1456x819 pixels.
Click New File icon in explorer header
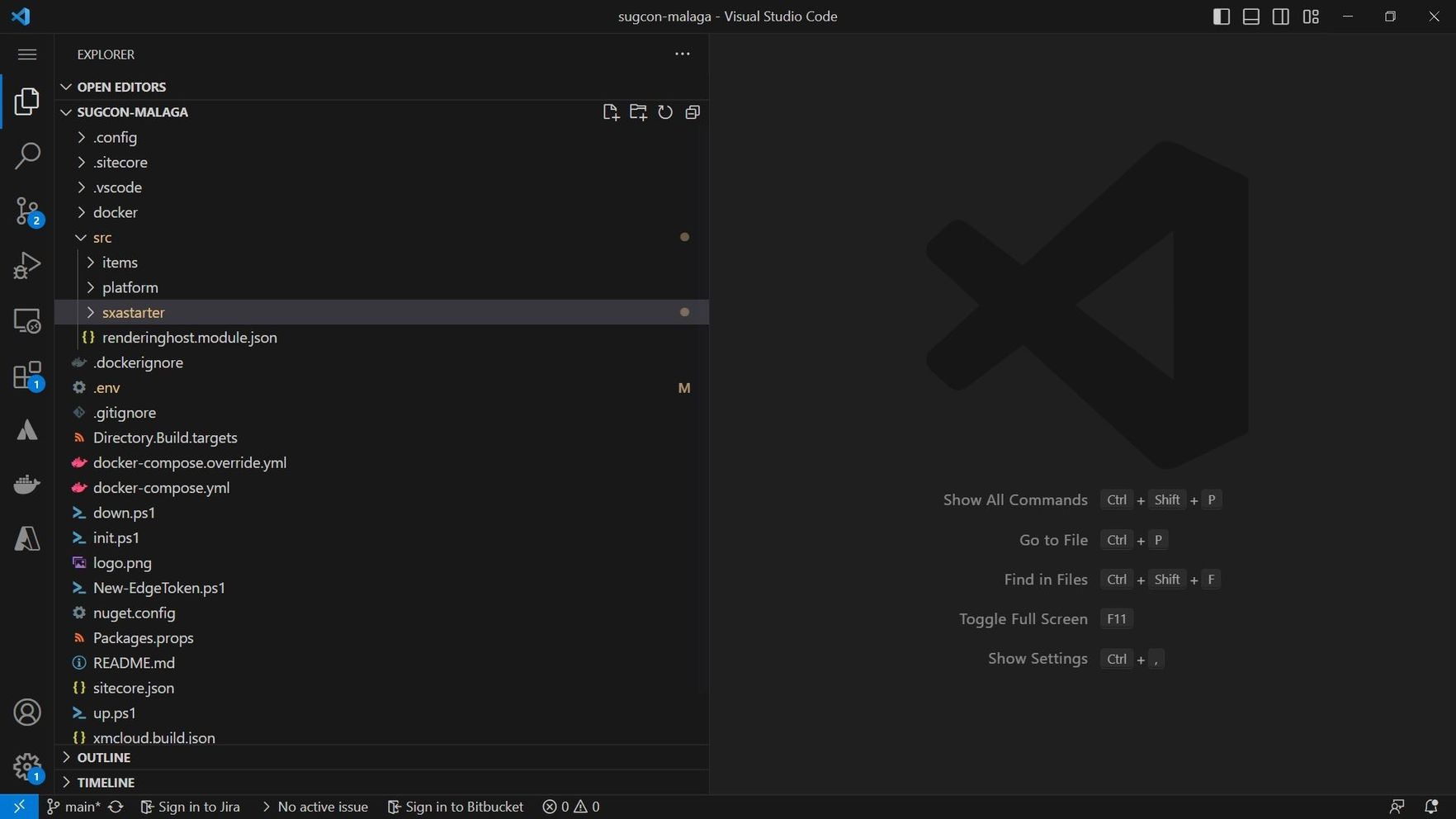pyautogui.click(x=610, y=112)
